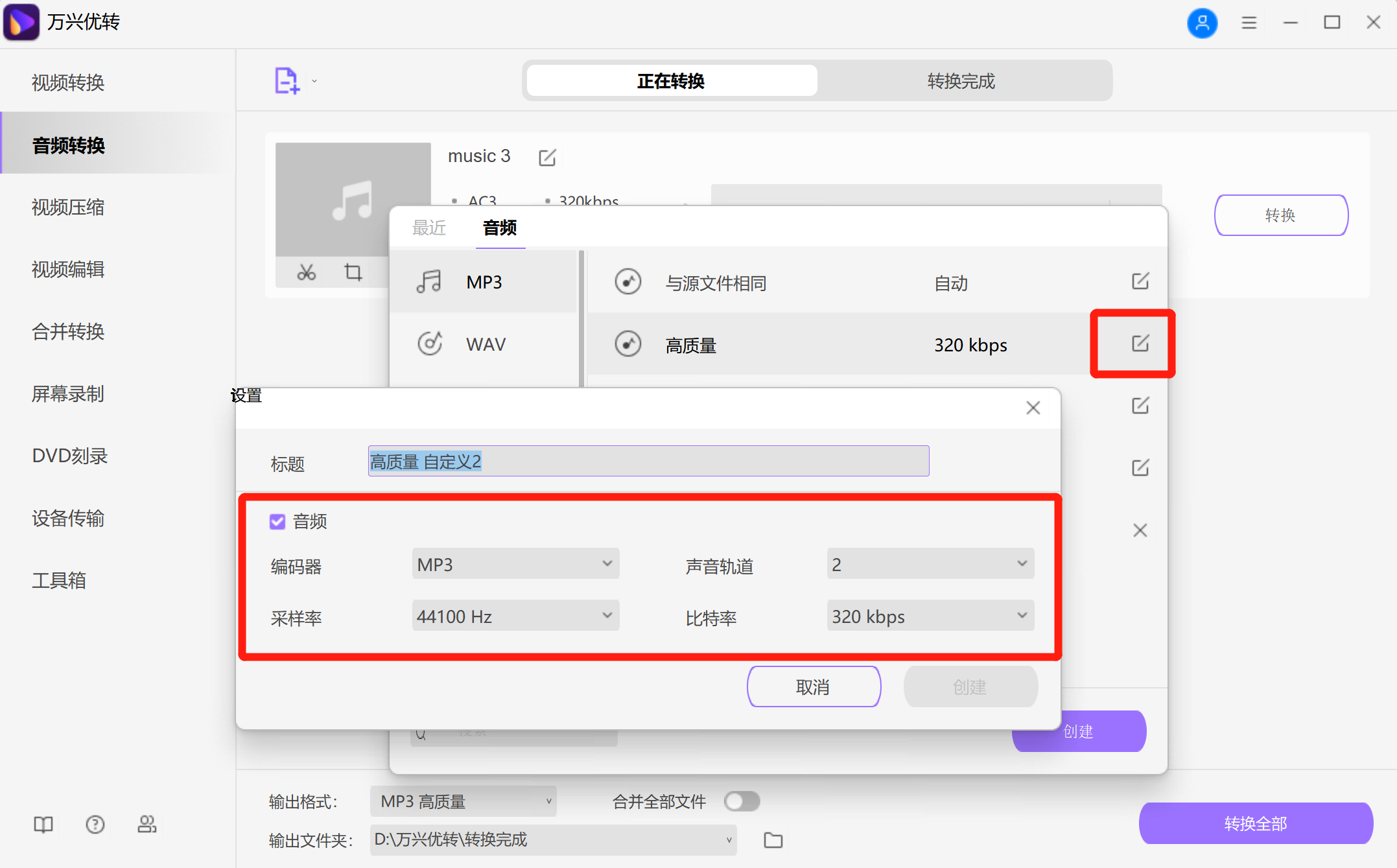1397x868 pixels.
Task: Uncheck the 音频 checkbox in settings dialog
Action: point(277,521)
